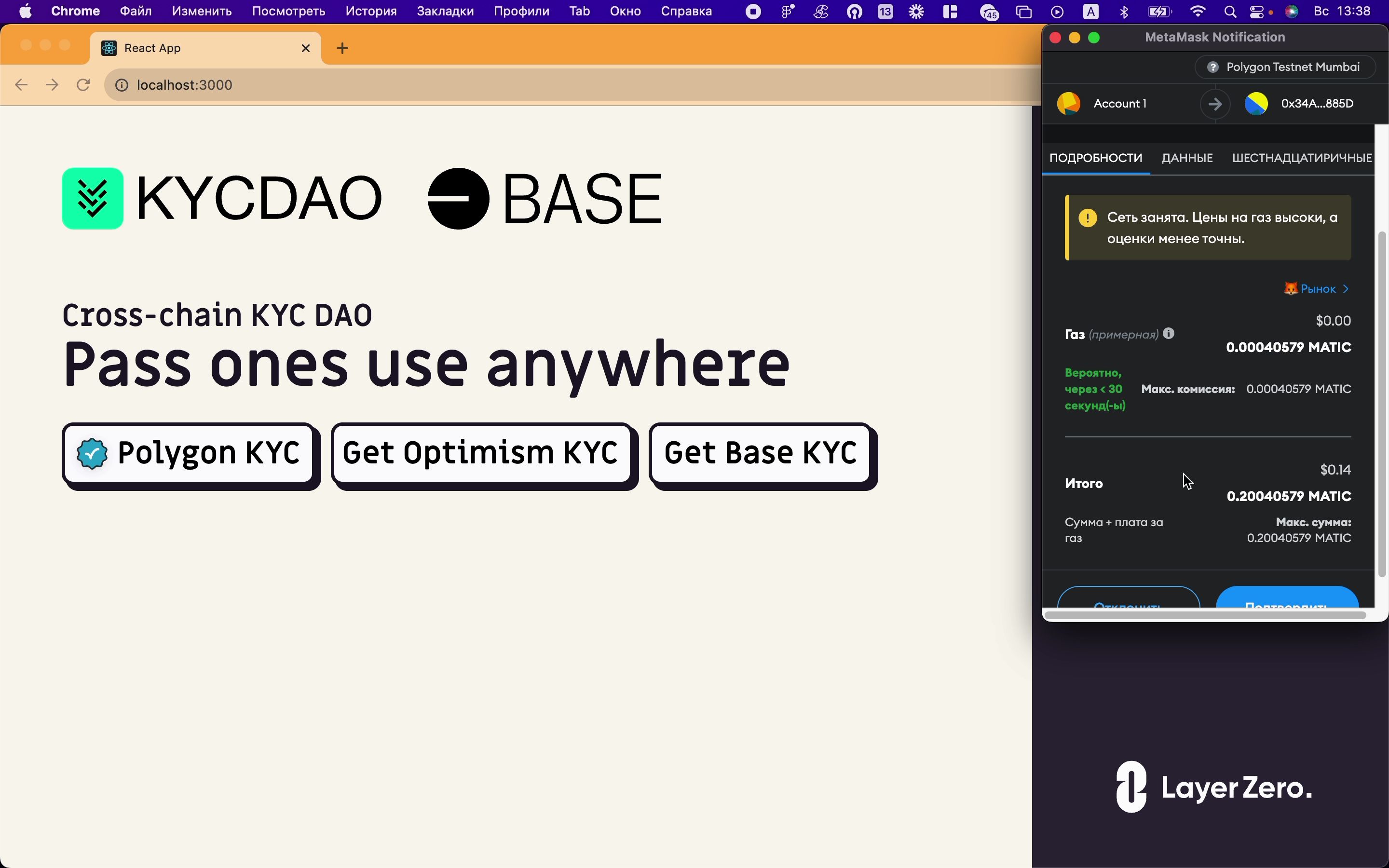Select the ПОДРОБНОСТИ tab in MetaMask
The height and width of the screenshot is (868, 1389).
coord(1095,158)
